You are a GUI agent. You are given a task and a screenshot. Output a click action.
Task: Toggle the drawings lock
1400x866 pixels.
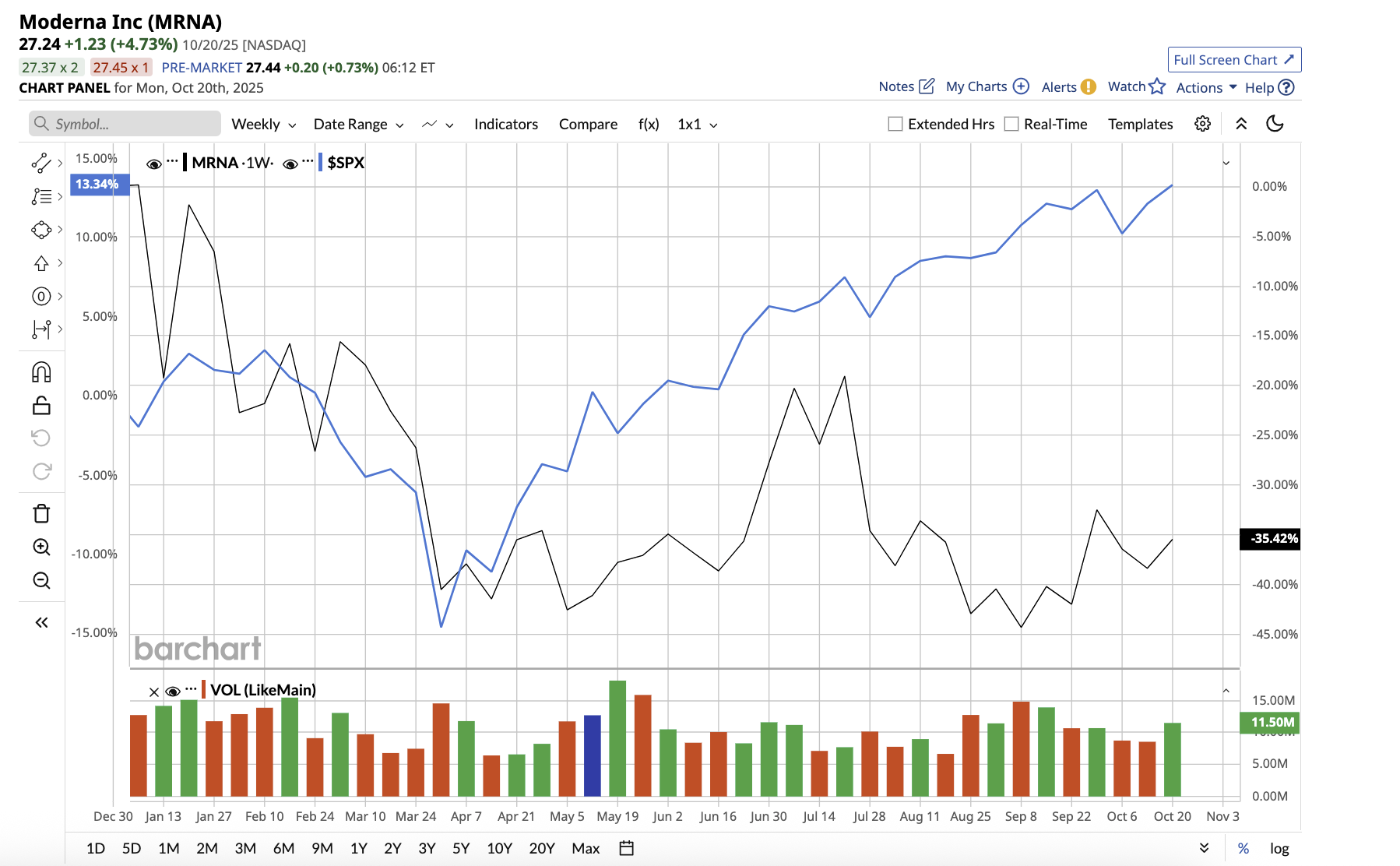pyautogui.click(x=41, y=405)
